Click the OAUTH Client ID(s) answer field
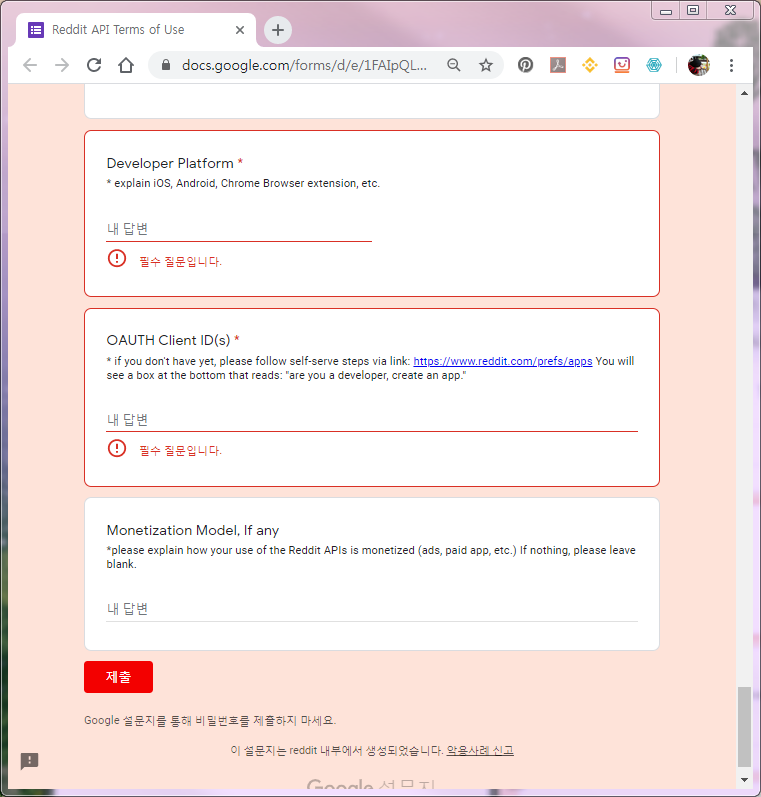 (x=372, y=419)
